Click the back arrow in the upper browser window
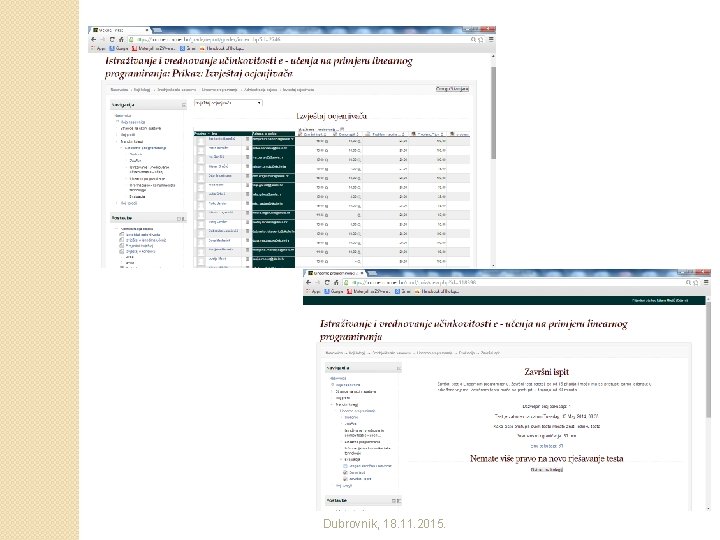 coord(94,39)
